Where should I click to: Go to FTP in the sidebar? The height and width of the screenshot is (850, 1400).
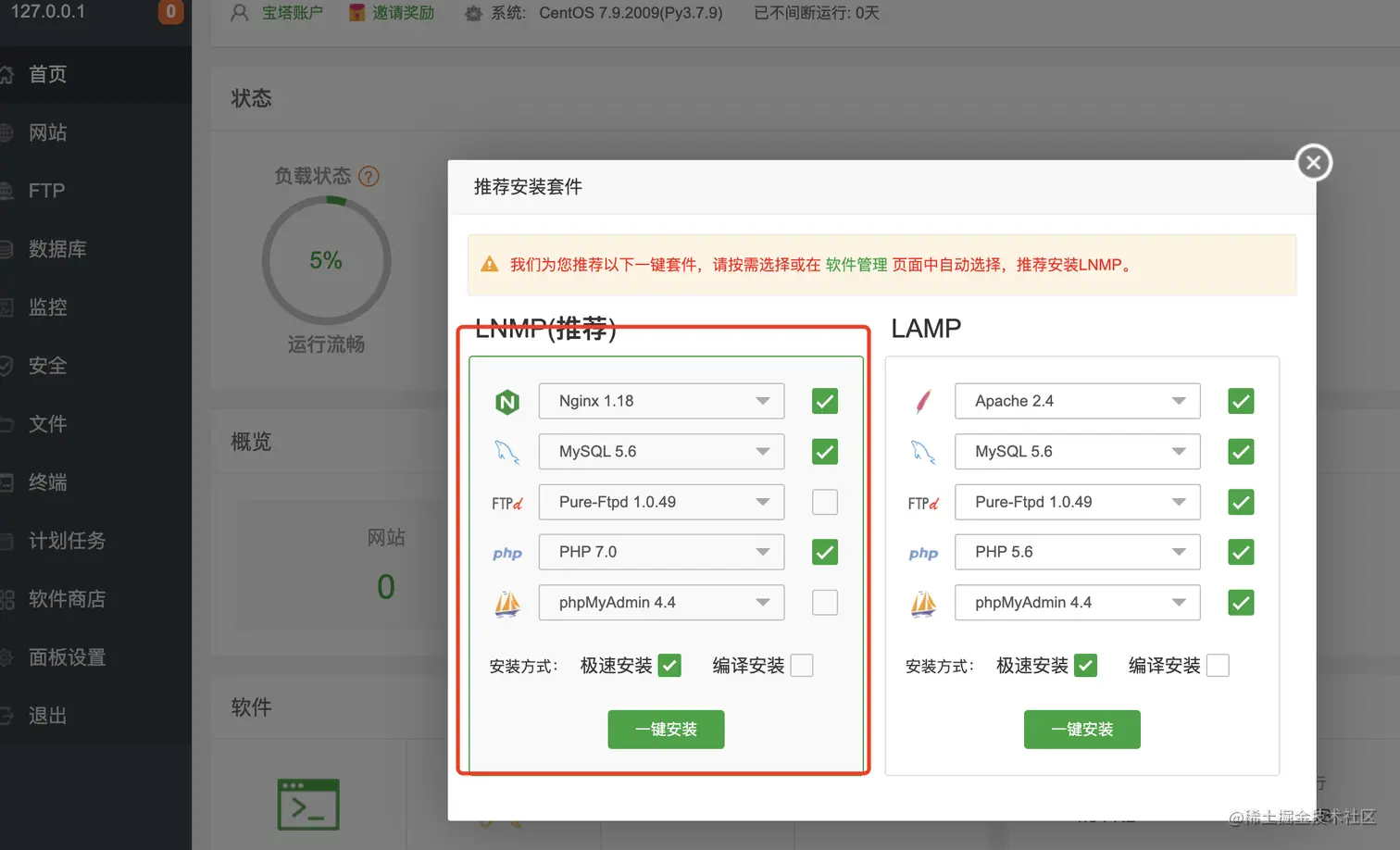coord(95,191)
